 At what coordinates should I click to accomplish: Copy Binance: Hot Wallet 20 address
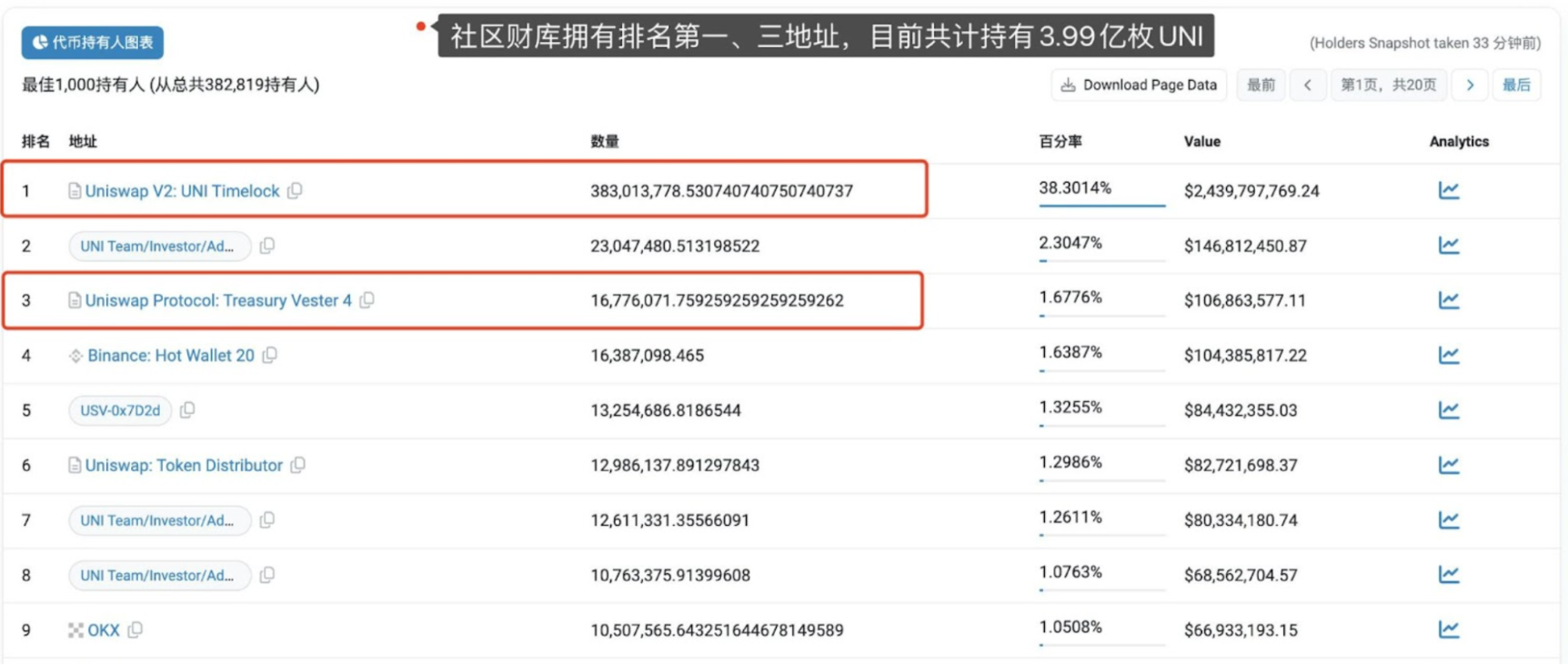pyautogui.click(x=270, y=356)
